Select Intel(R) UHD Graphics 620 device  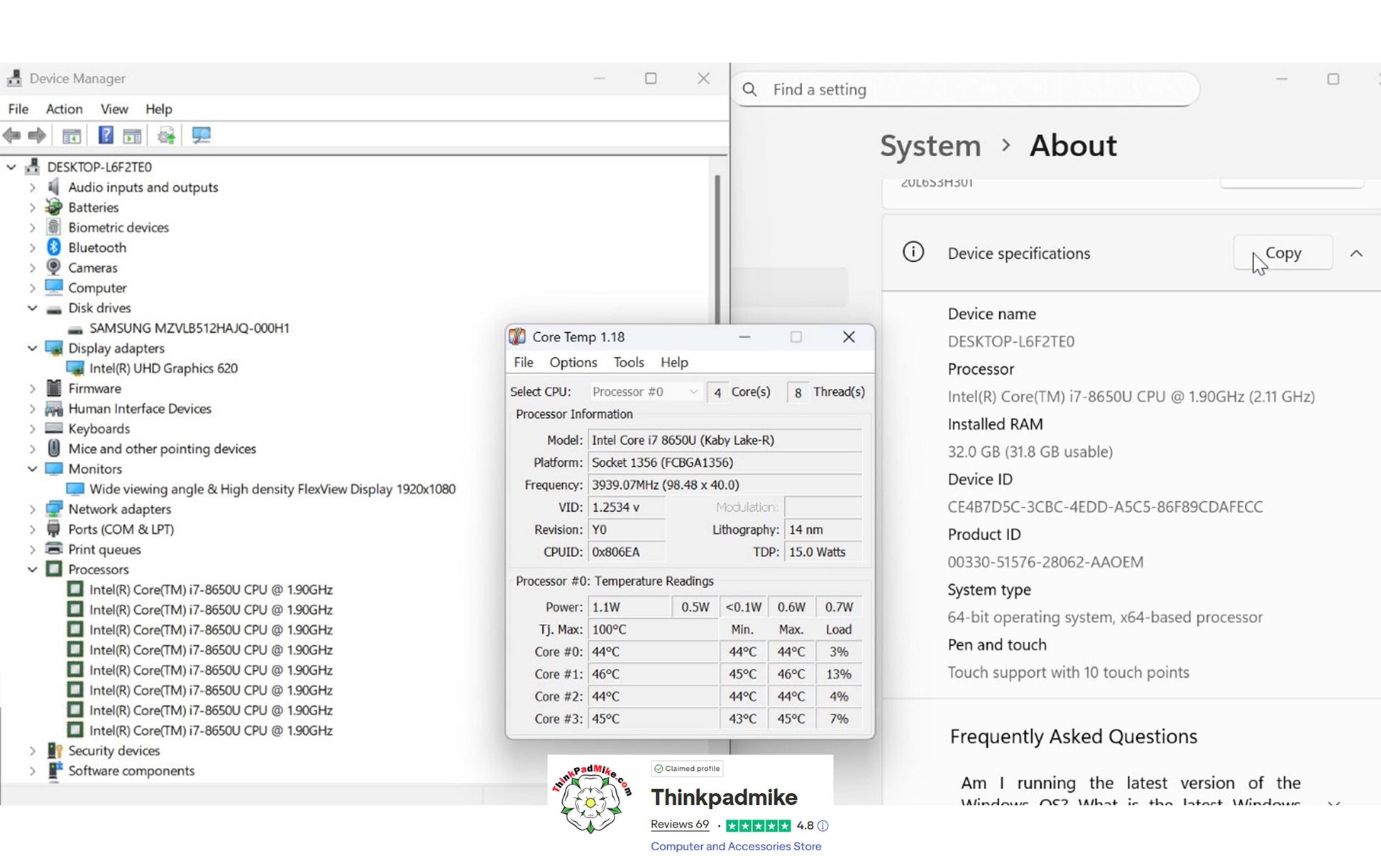point(163,368)
